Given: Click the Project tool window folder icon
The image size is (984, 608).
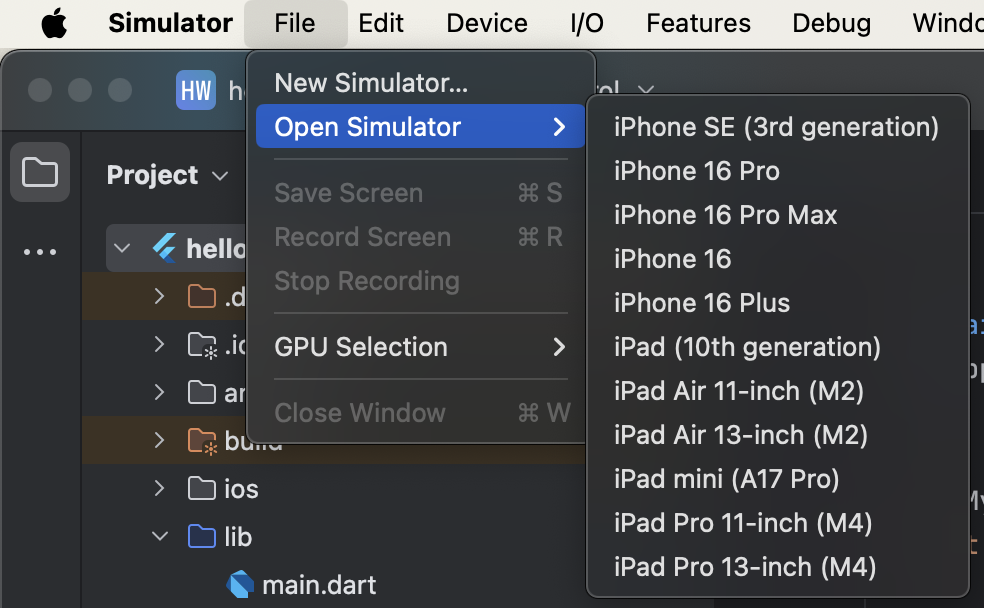Looking at the screenshot, I should coord(40,172).
